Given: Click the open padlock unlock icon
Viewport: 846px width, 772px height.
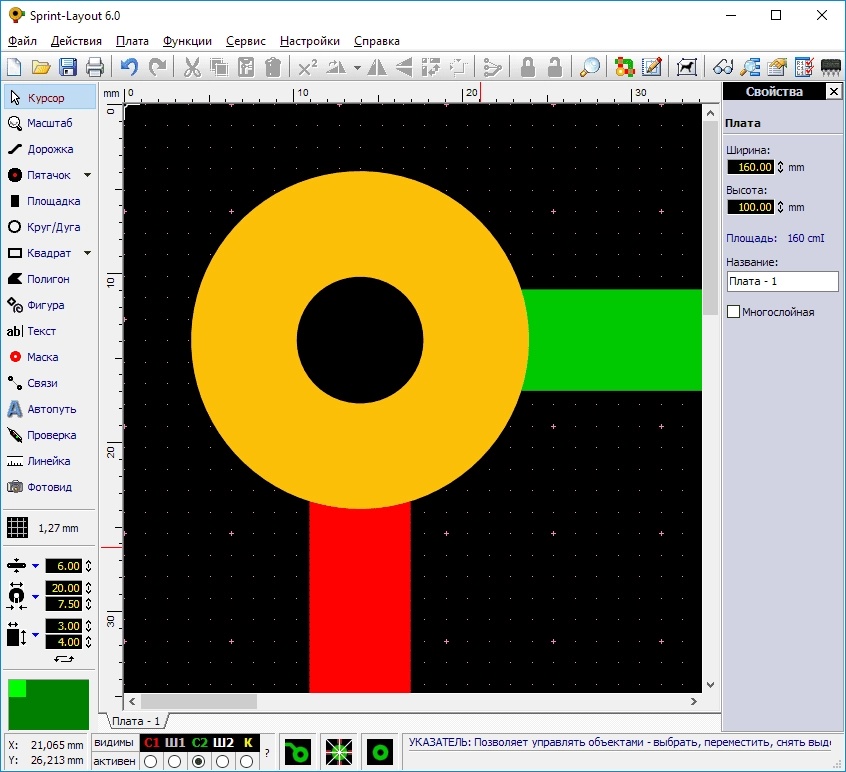Looking at the screenshot, I should coord(555,67).
